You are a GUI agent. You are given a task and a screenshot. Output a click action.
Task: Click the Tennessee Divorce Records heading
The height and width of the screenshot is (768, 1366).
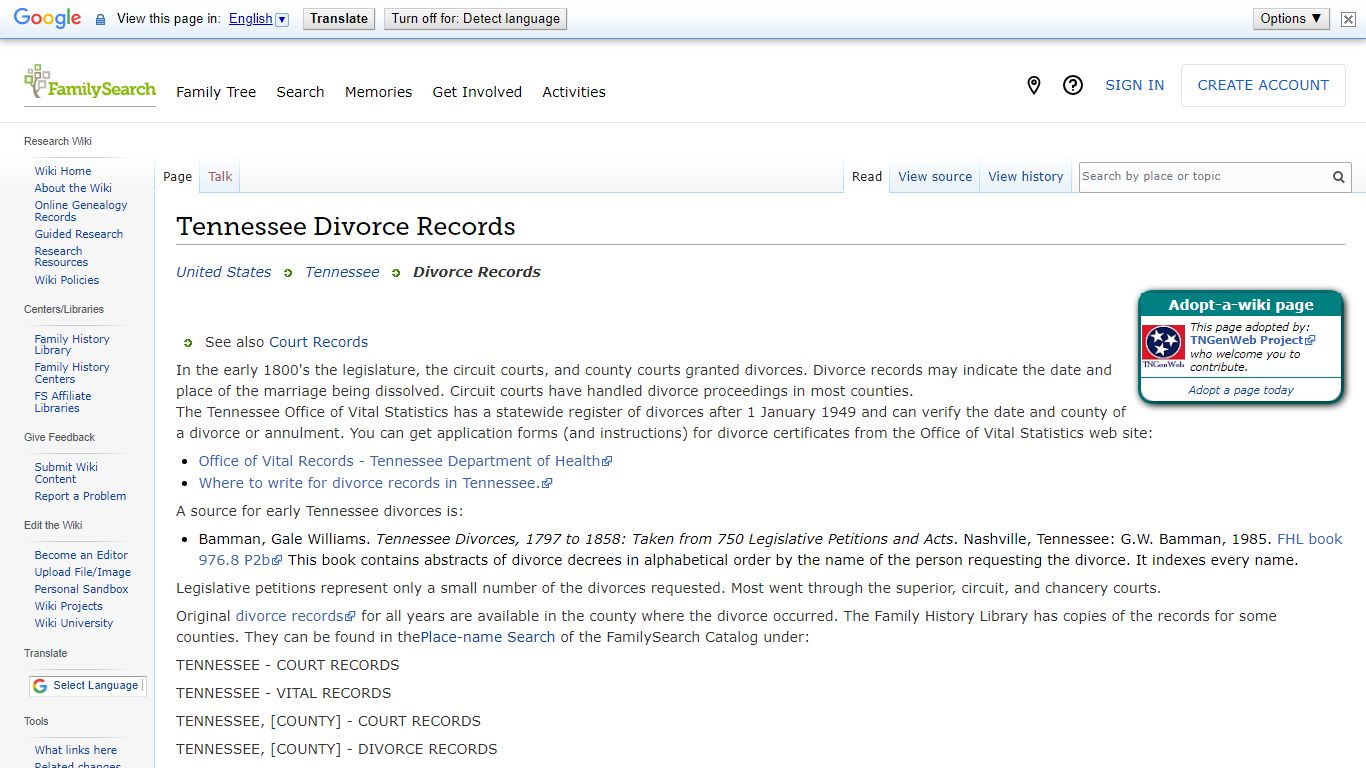346,226
